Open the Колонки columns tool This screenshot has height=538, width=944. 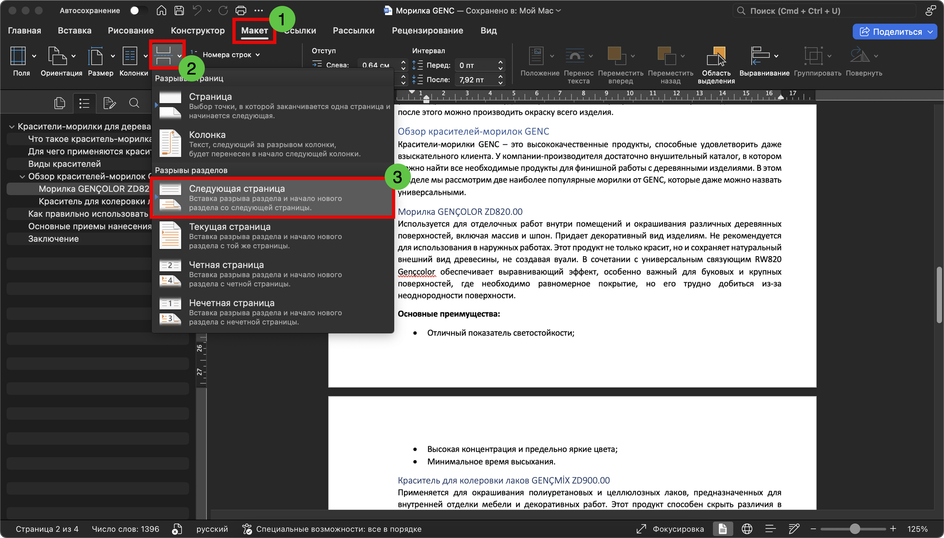133,61
